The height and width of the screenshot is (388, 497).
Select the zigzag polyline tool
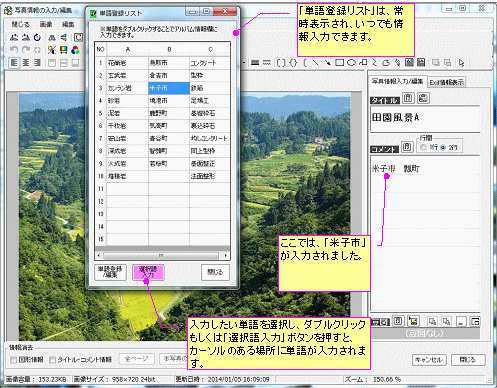(375, 62)
